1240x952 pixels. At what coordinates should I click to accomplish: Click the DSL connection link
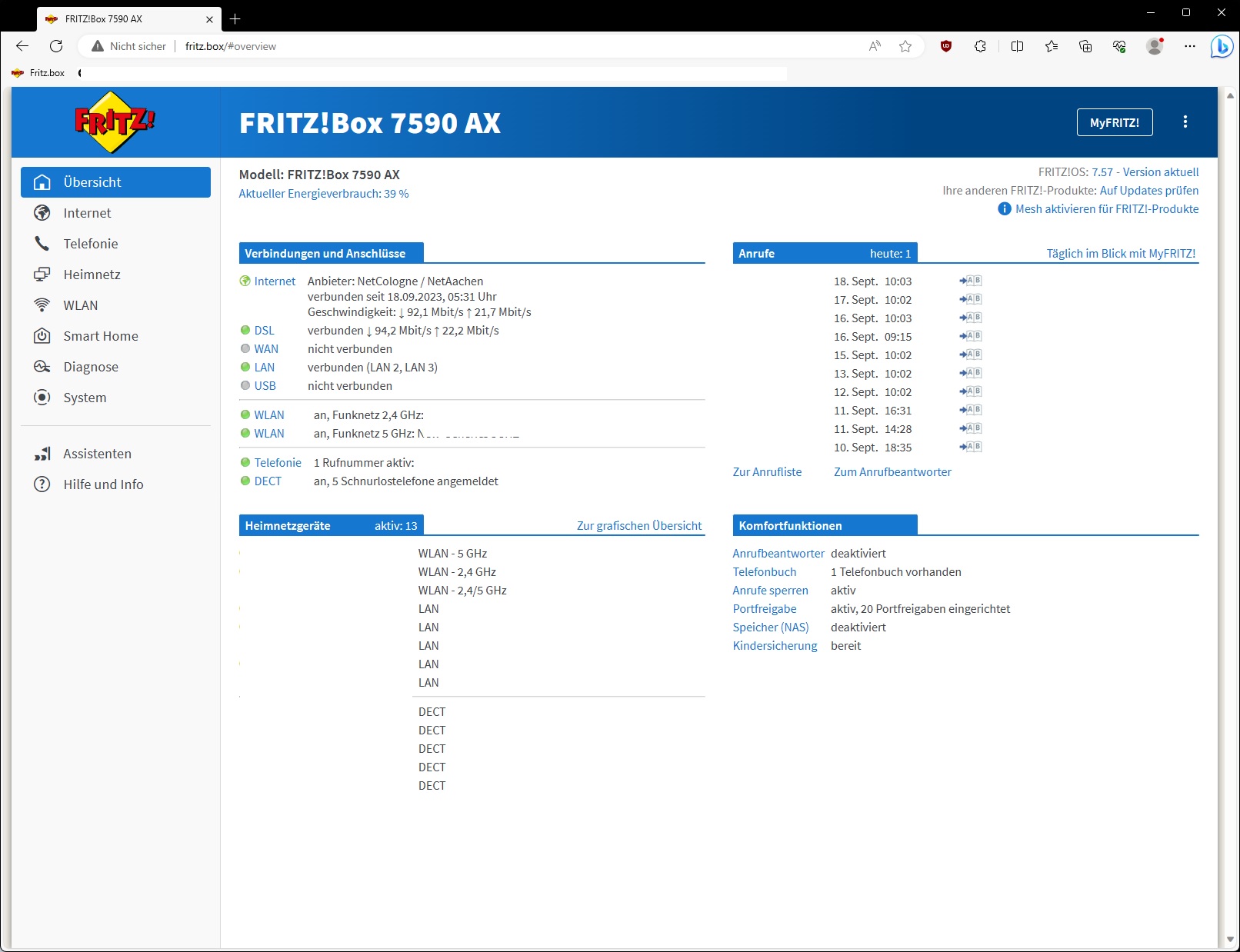264,331
